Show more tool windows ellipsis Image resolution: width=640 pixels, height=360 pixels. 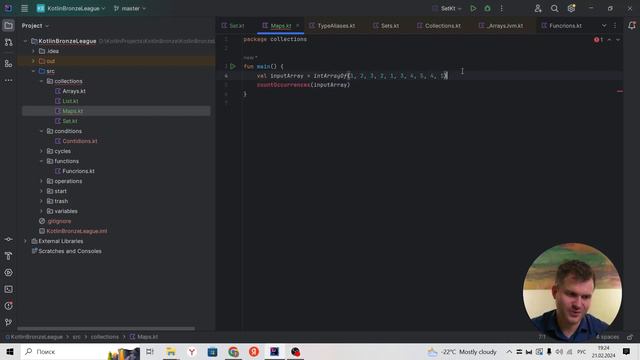click(x=8, y=80)
